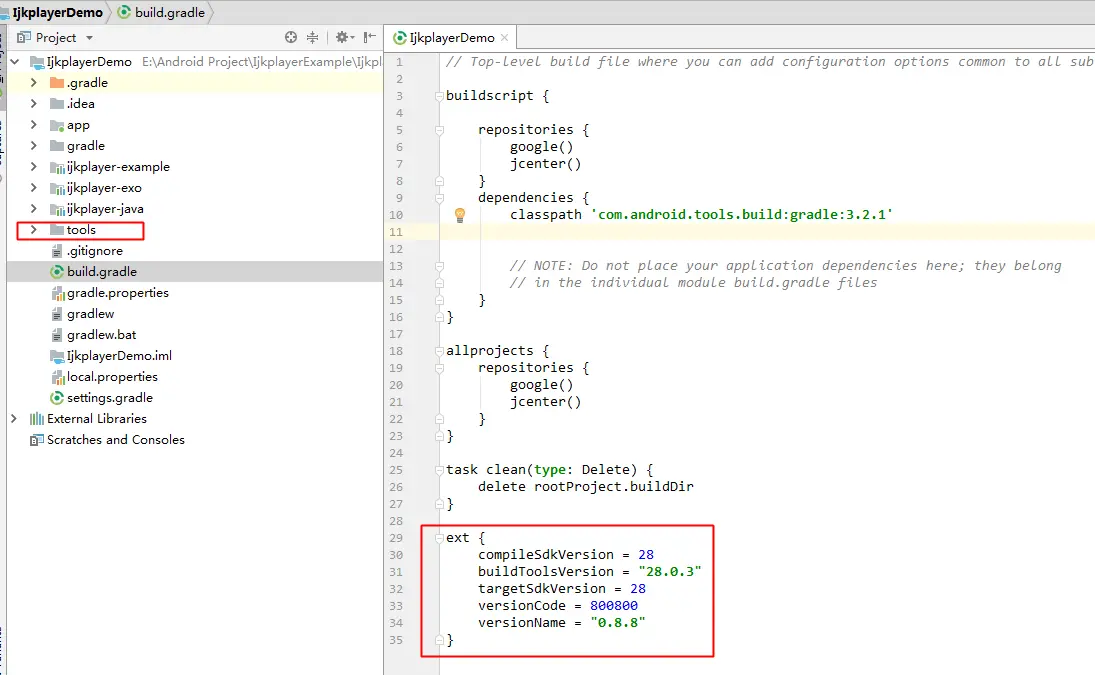The image size is (1095, 675).
Task: Select the build.gradle file icon in tree
Action: pyautogui.click(x=57, y=272)
